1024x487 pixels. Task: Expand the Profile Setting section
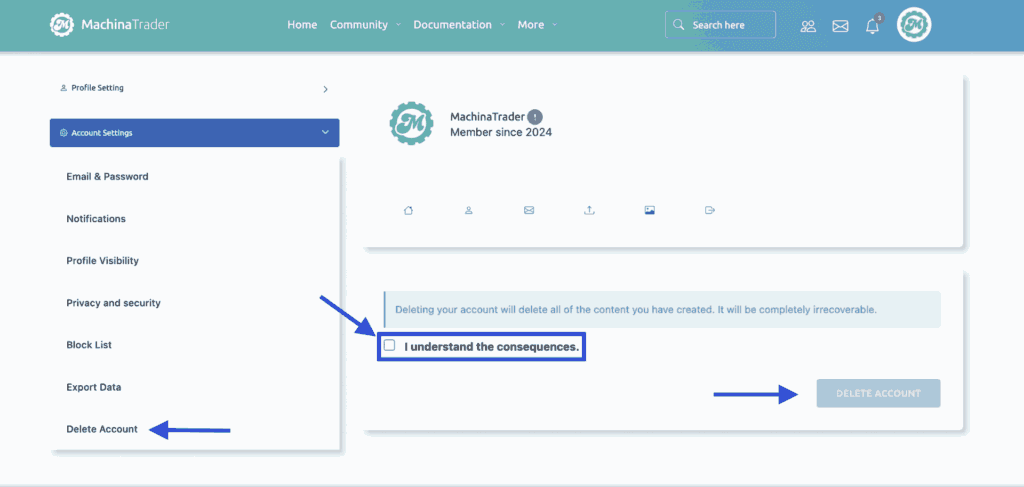point(195,88)
